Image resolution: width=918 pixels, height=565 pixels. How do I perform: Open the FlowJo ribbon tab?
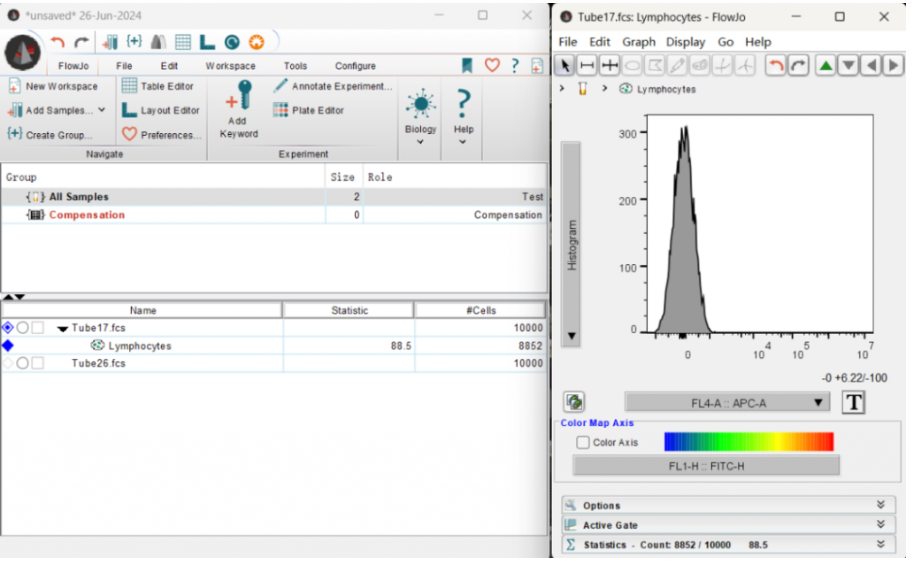coord(73,66)
